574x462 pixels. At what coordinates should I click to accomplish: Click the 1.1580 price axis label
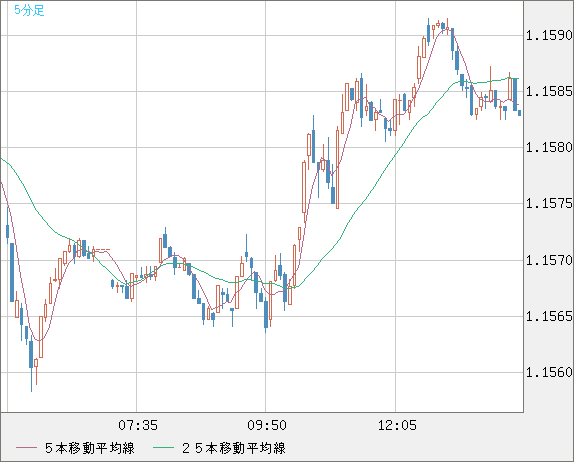(x=549, y=147)
